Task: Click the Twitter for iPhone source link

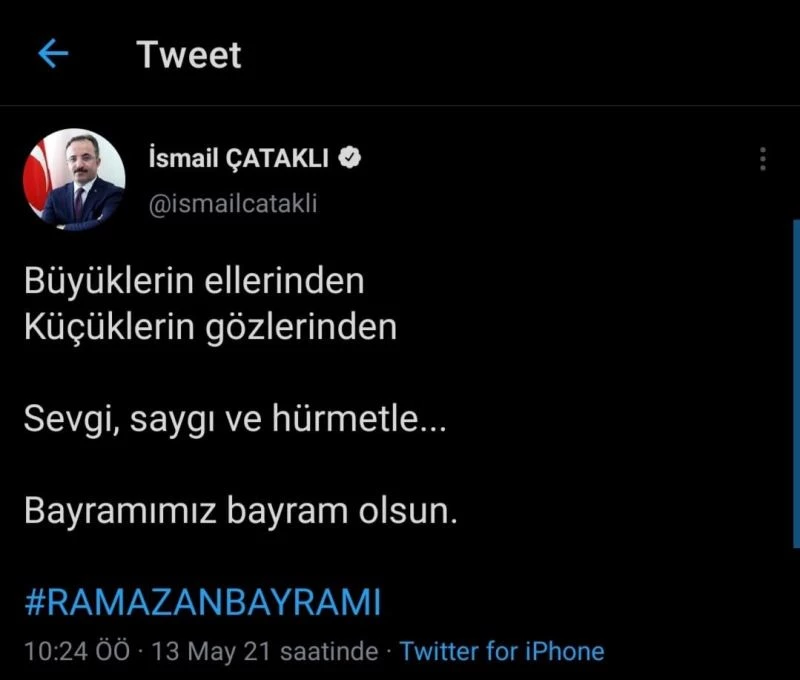Action: click(x=502, y=651)
